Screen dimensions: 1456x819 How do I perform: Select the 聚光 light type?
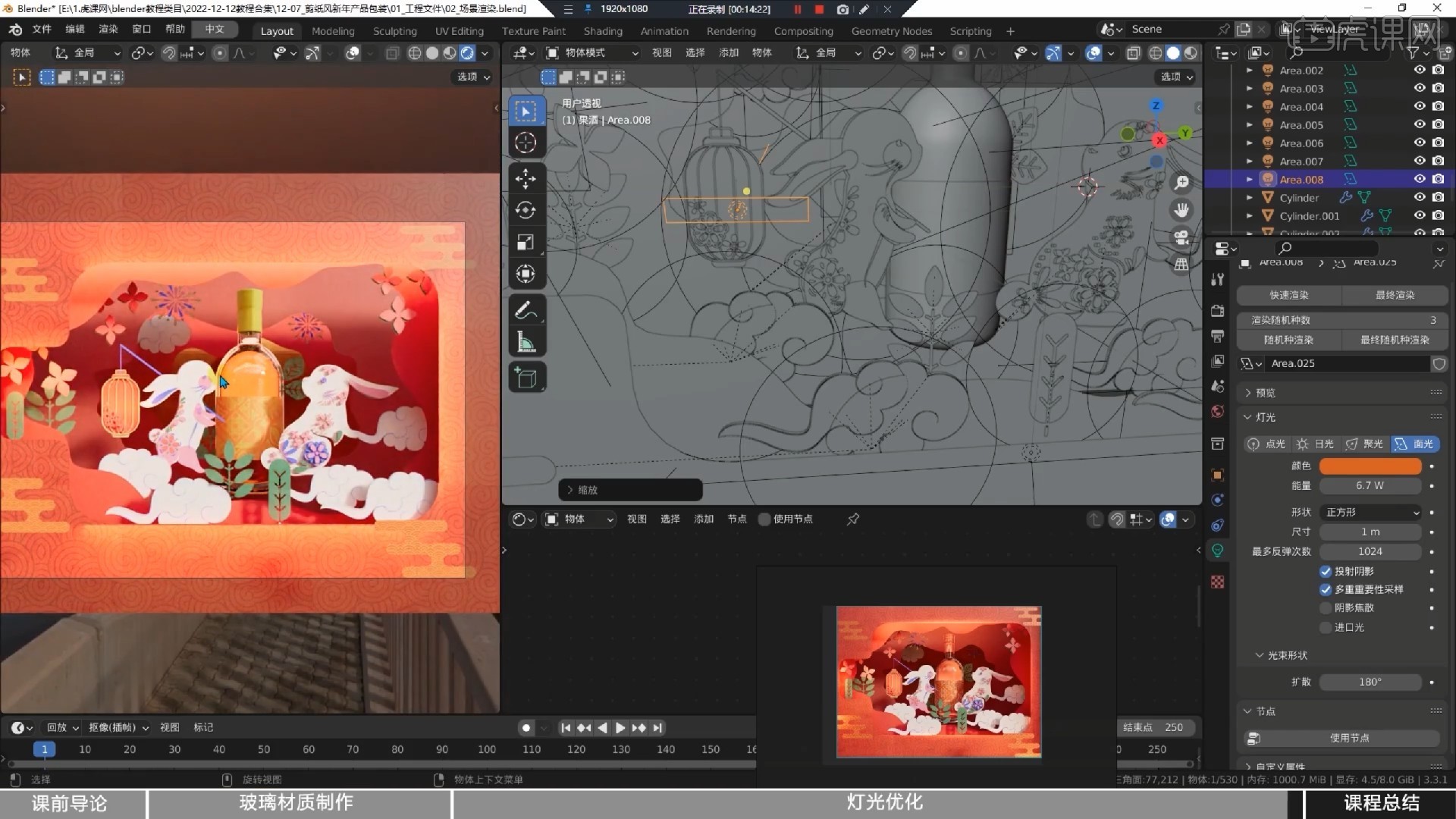[x=1365, y=444]
